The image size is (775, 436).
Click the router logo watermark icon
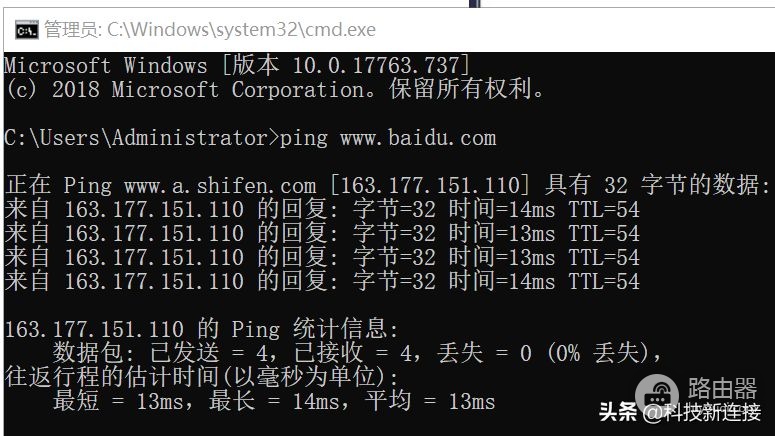(656, 392)
